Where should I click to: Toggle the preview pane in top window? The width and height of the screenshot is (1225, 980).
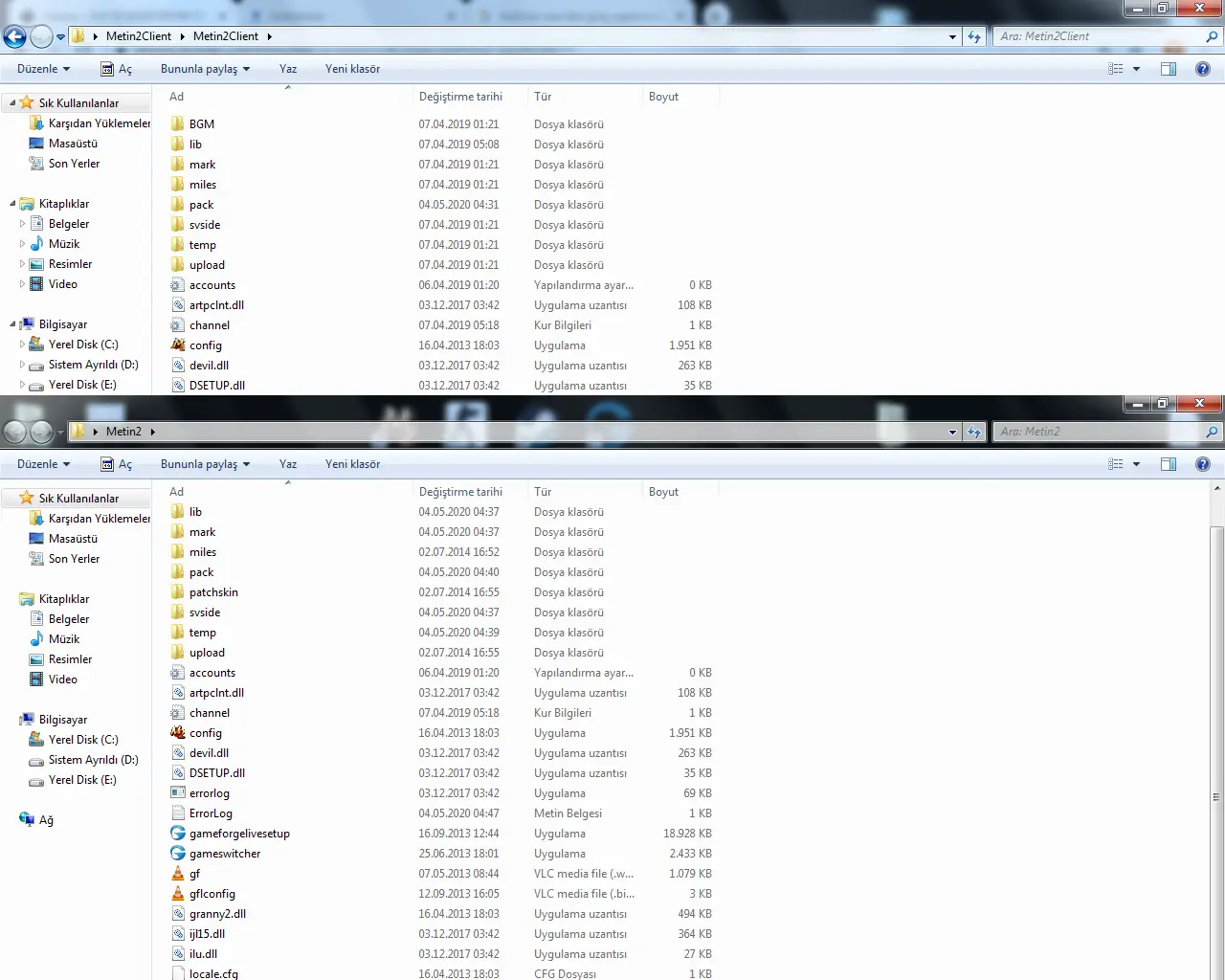pos(1169,69)
